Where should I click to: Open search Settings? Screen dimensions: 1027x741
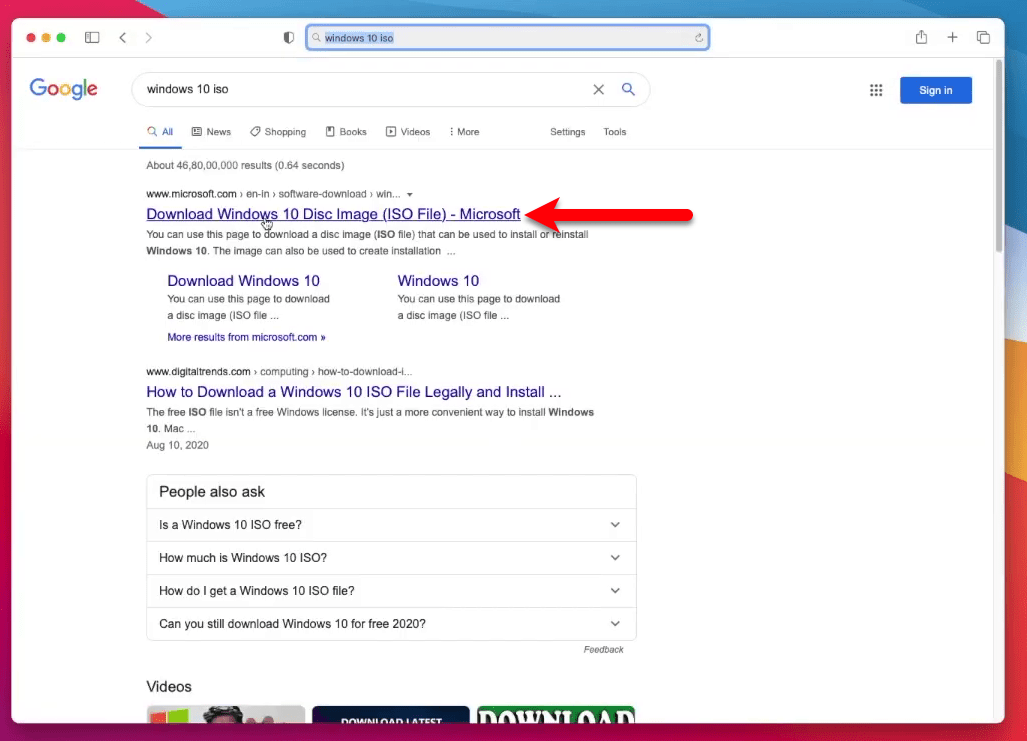tap(567, 132)
